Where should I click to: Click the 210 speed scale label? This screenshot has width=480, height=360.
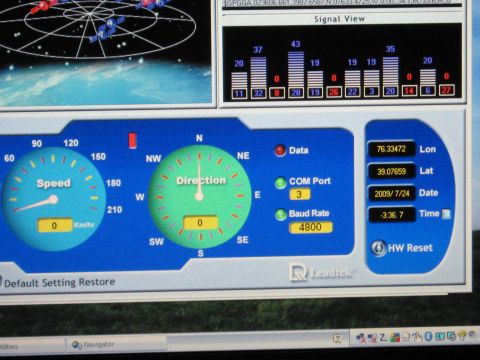click(x=114, y=210)
